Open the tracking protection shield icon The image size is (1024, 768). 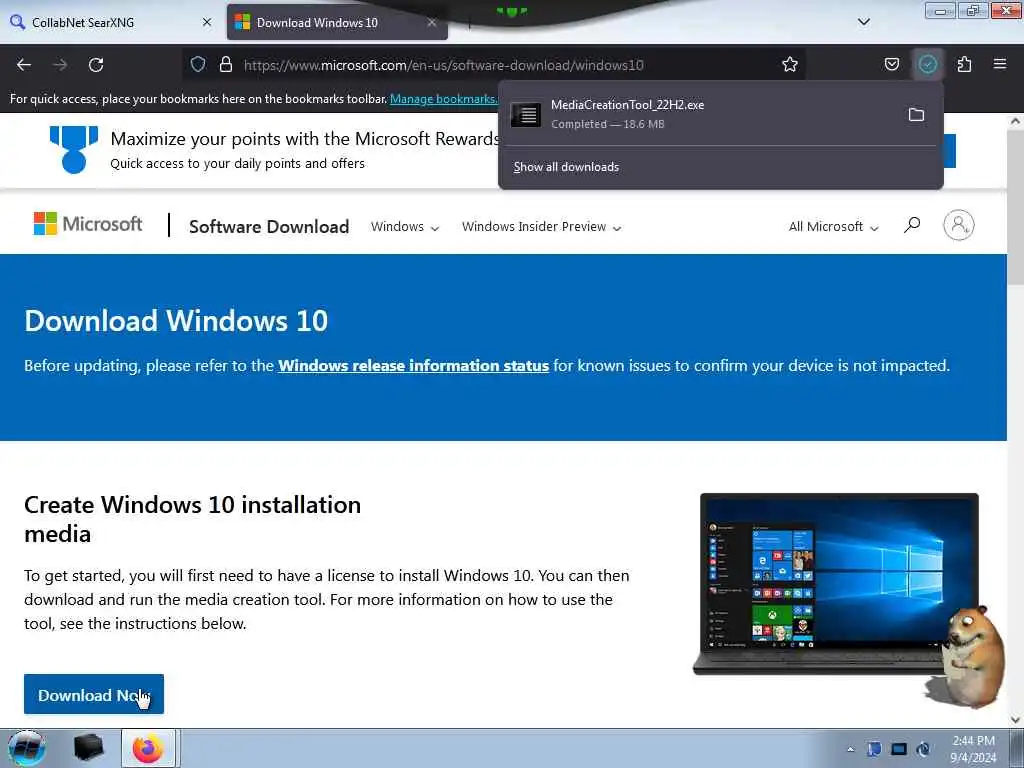[x=198, y=64]
